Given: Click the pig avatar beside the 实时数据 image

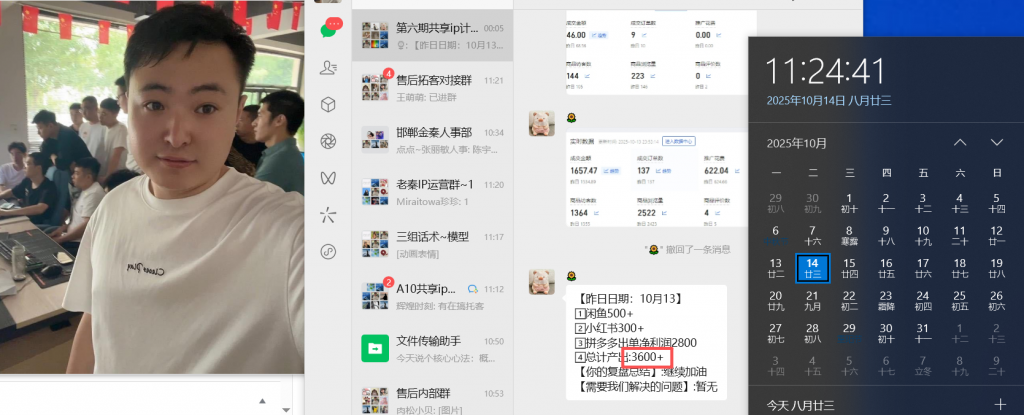Looking at the screenshot, I should click(x=541, y=123).
